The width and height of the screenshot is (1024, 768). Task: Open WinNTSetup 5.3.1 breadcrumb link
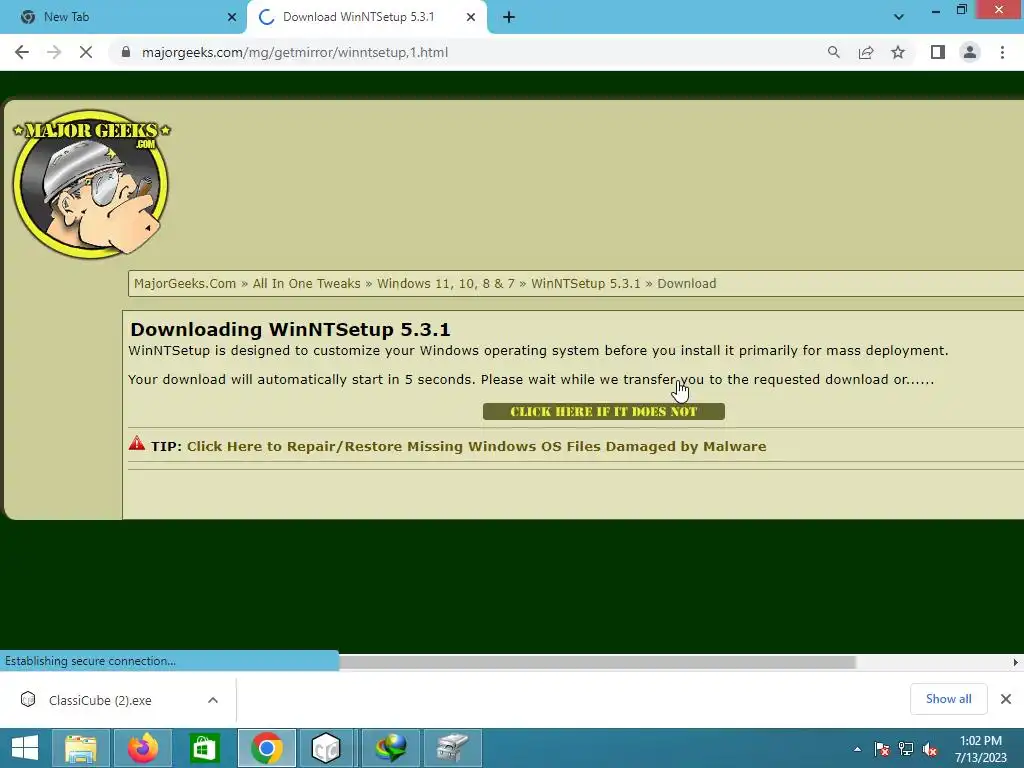(x=586, y=283)
